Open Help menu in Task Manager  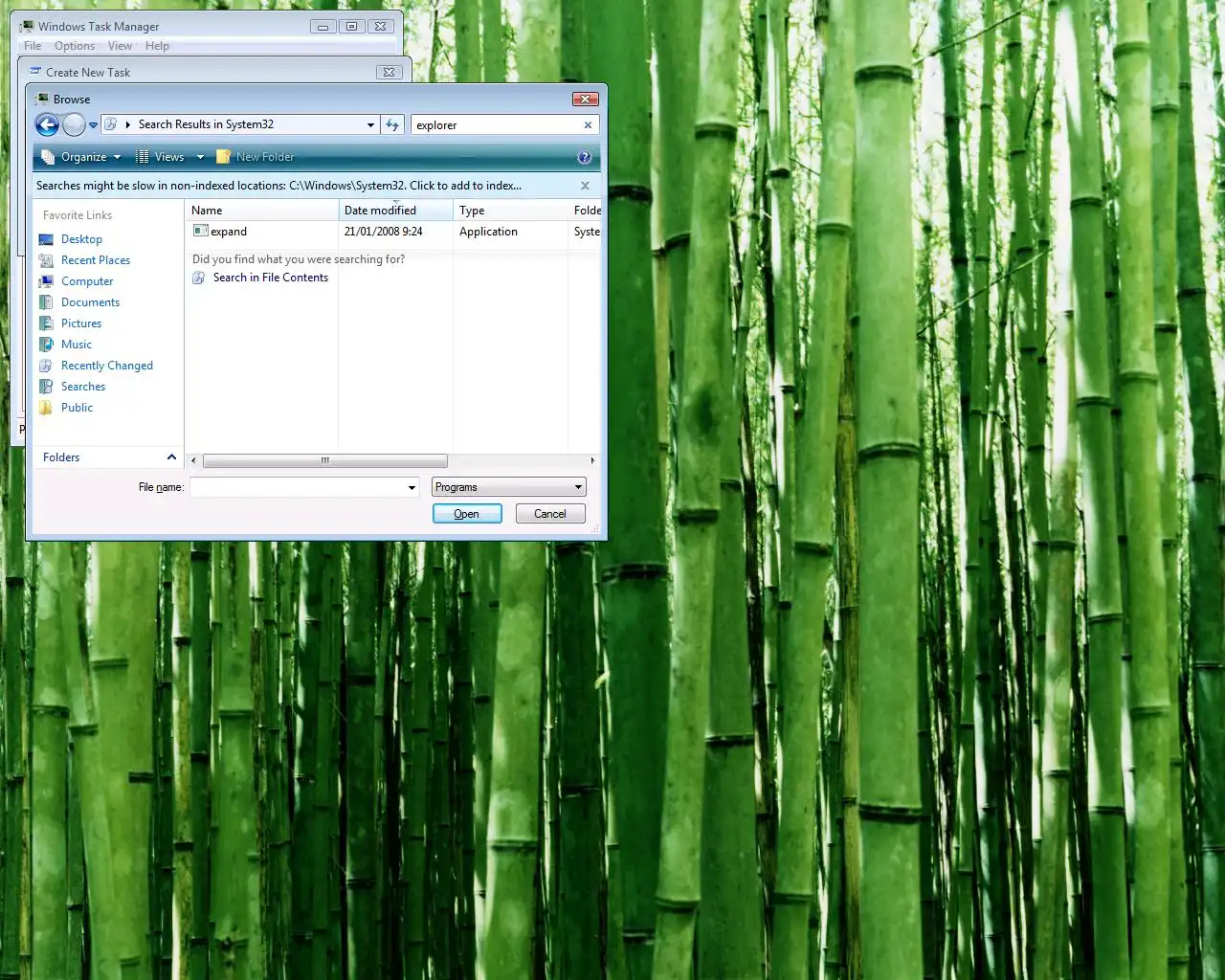pyautogui.click(x=157, y=46)
